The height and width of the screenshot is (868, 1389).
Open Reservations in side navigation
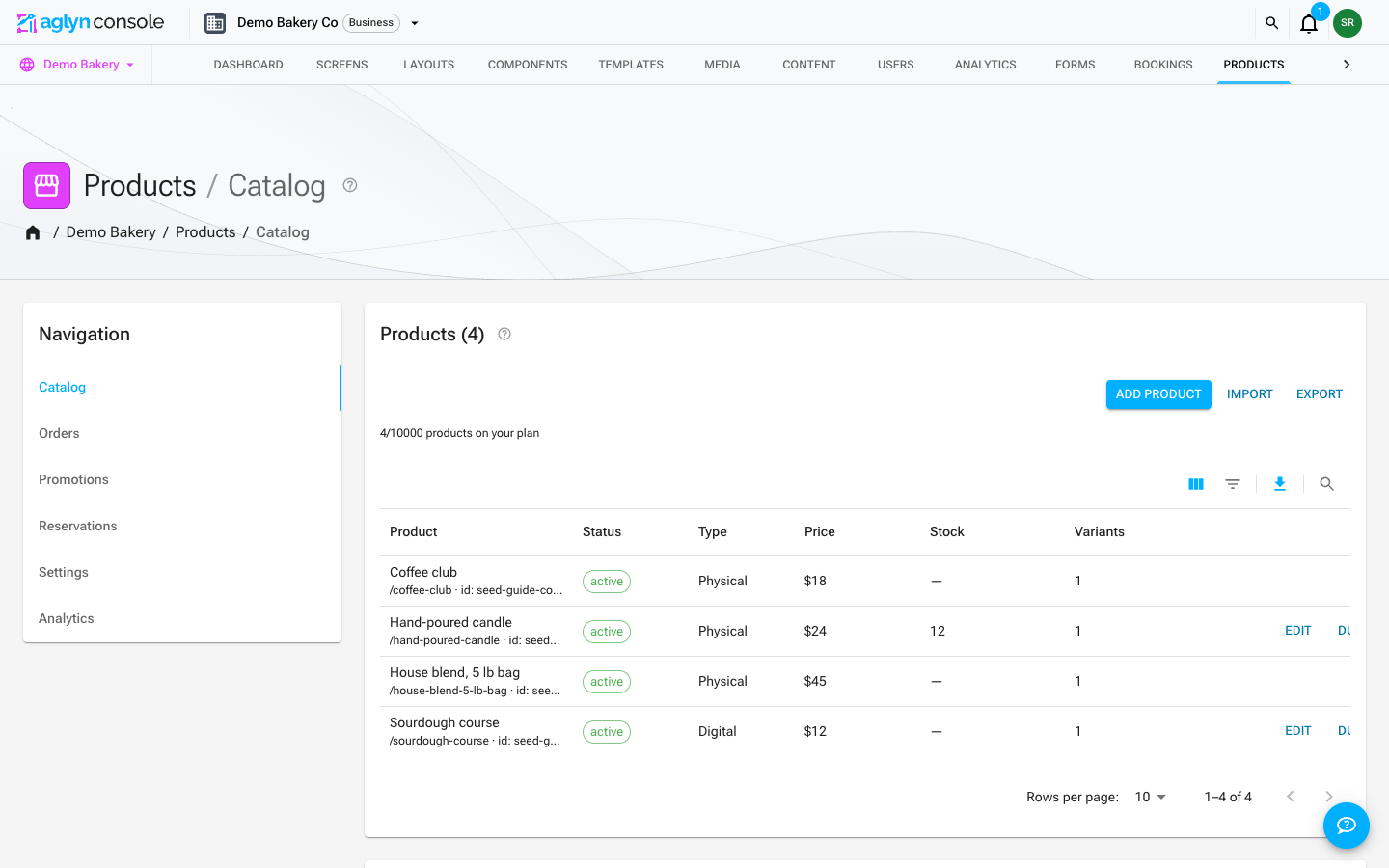point(182,527)
